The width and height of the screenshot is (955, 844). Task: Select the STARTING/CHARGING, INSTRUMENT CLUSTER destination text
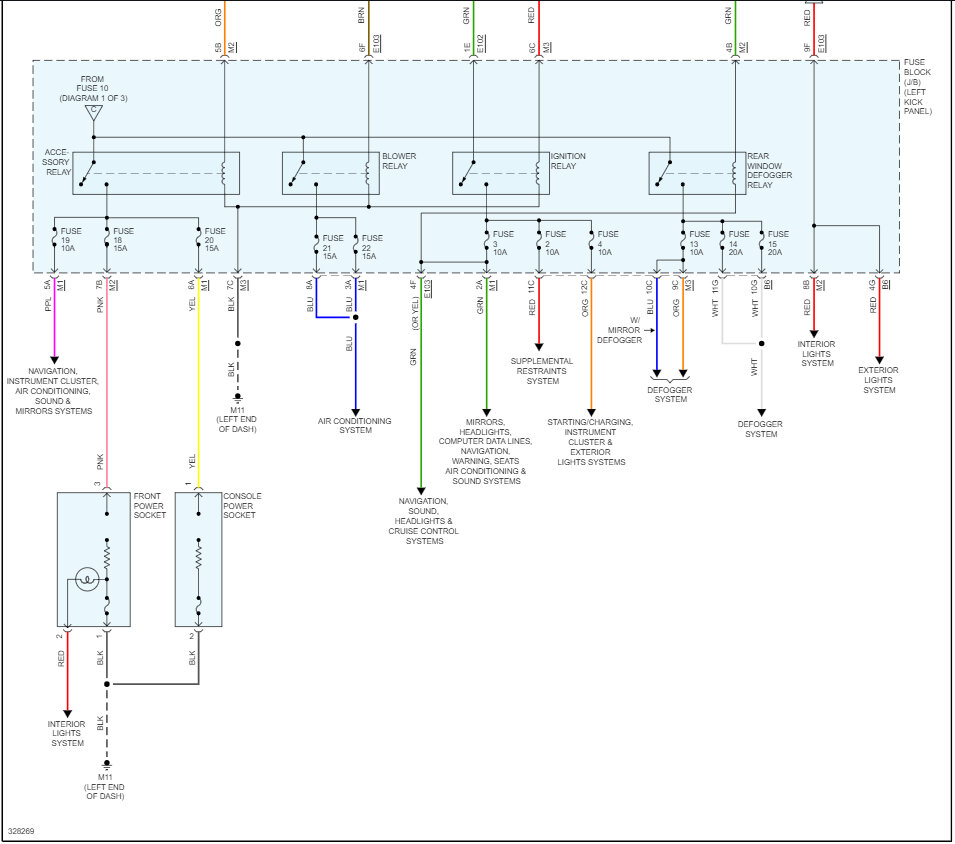pyautogui.click(x=590, y=442)
